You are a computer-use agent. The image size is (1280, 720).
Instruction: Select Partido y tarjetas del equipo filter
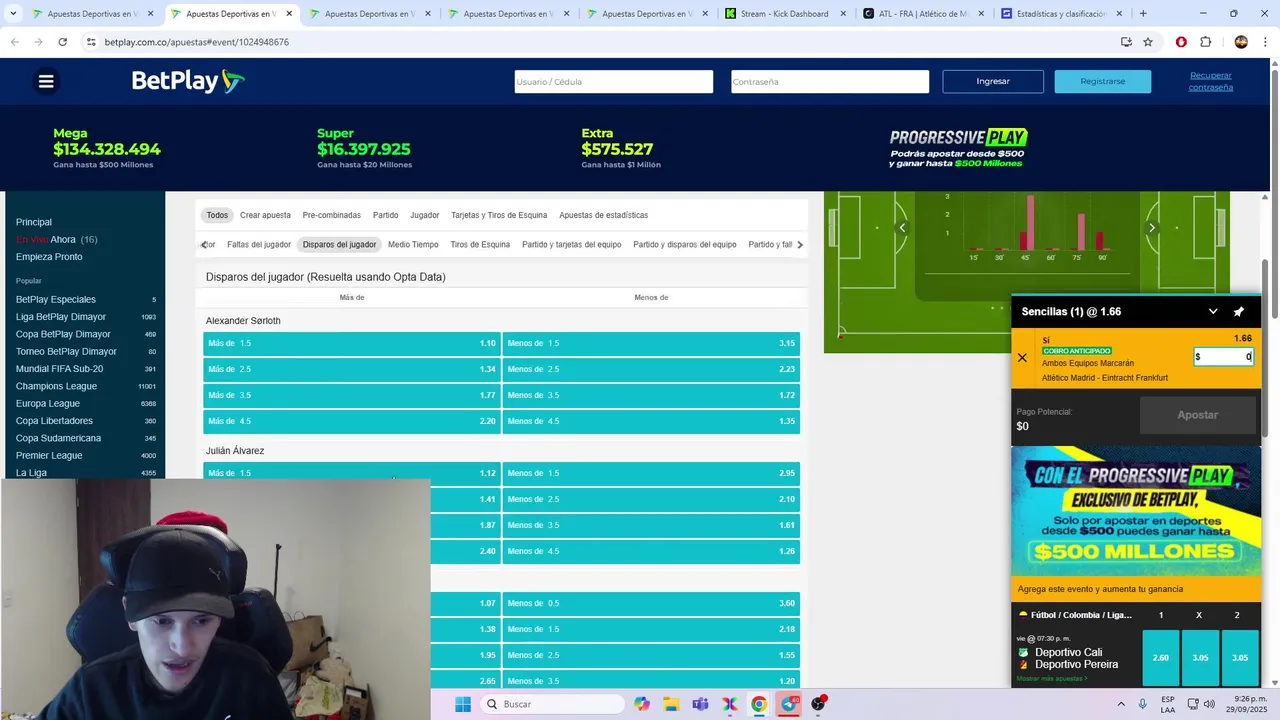click(571, 244)
